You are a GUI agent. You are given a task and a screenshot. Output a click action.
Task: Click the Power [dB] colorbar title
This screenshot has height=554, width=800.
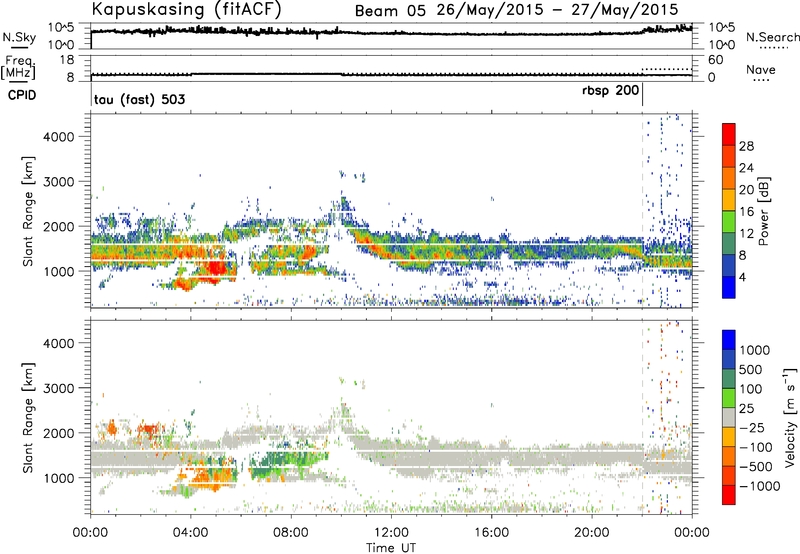(x=763, y=212)
